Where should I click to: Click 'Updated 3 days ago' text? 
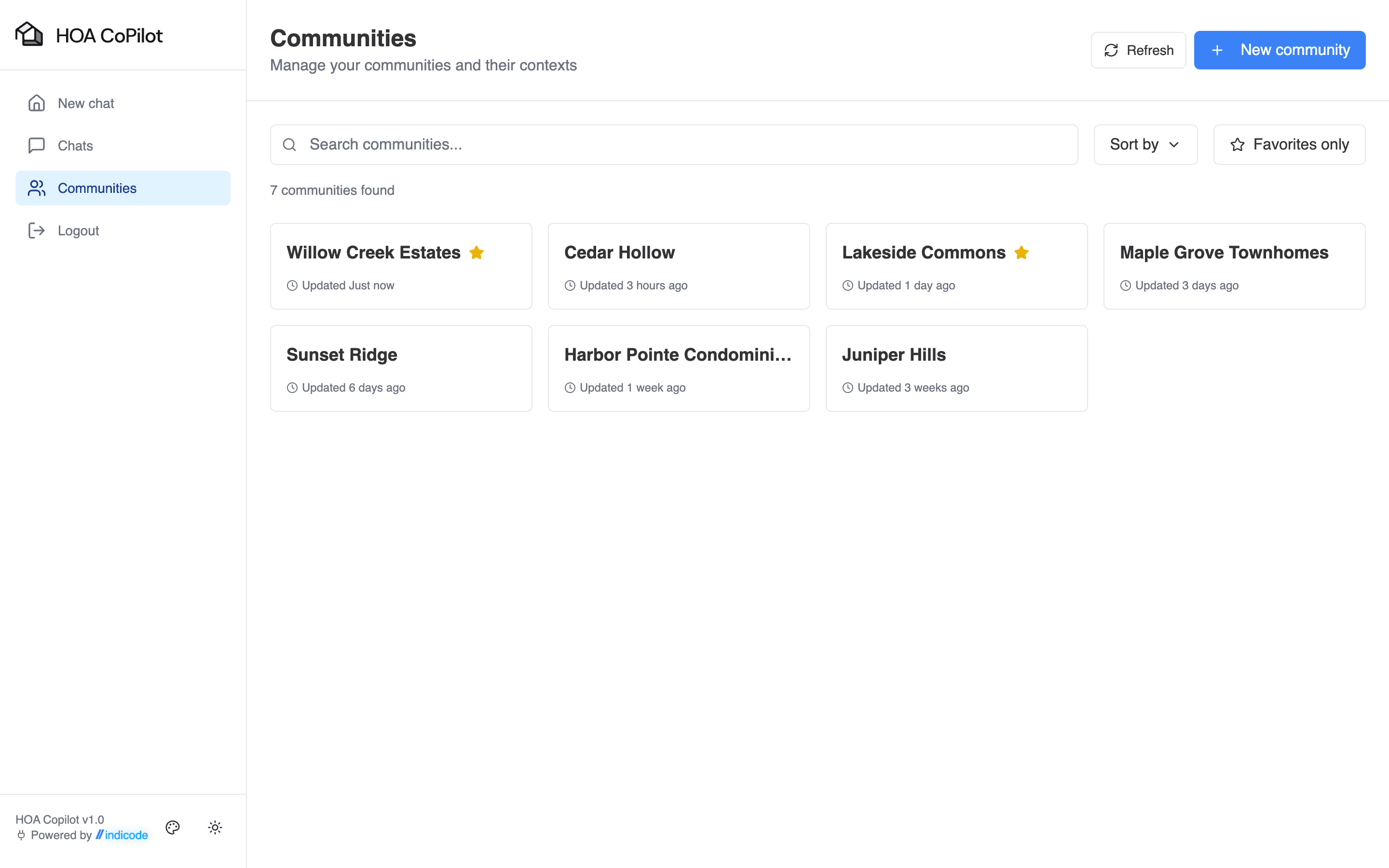coord(1186,285)
